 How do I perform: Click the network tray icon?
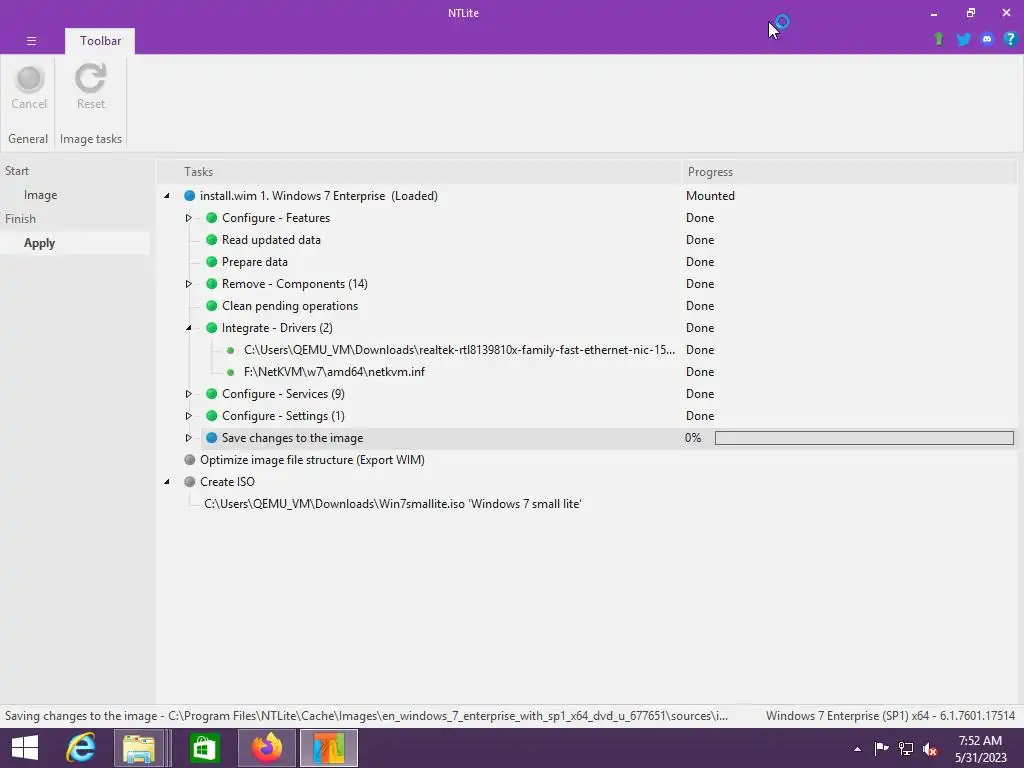[906, 749]
